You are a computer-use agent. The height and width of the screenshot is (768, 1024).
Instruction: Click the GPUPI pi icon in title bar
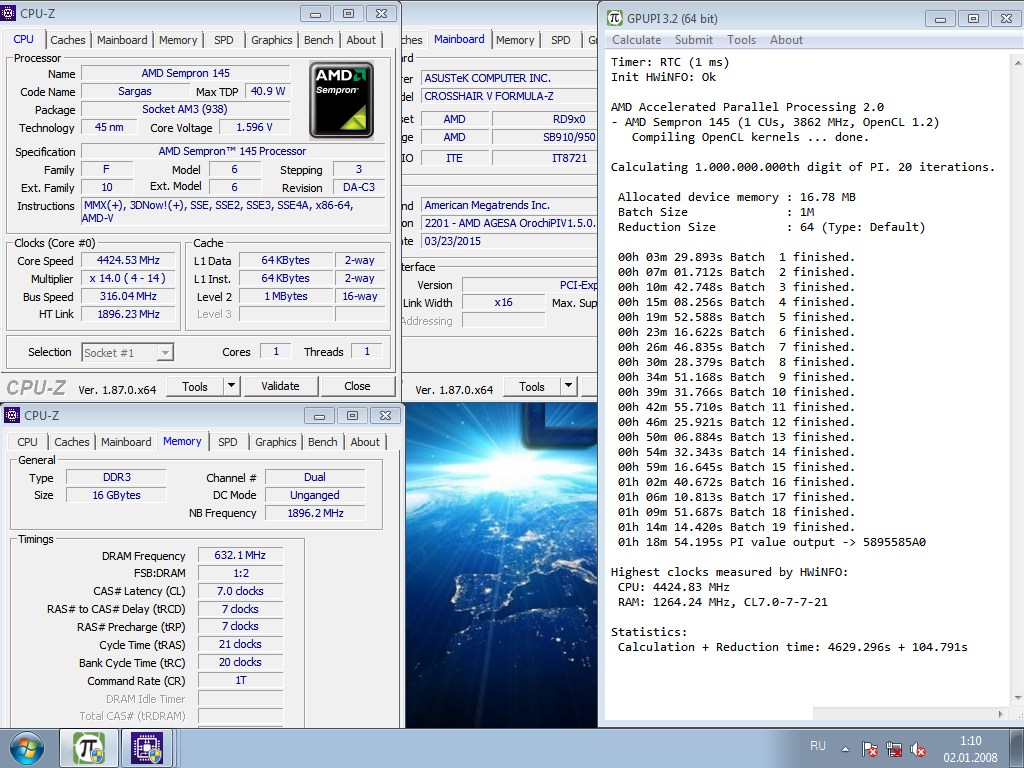615,18
